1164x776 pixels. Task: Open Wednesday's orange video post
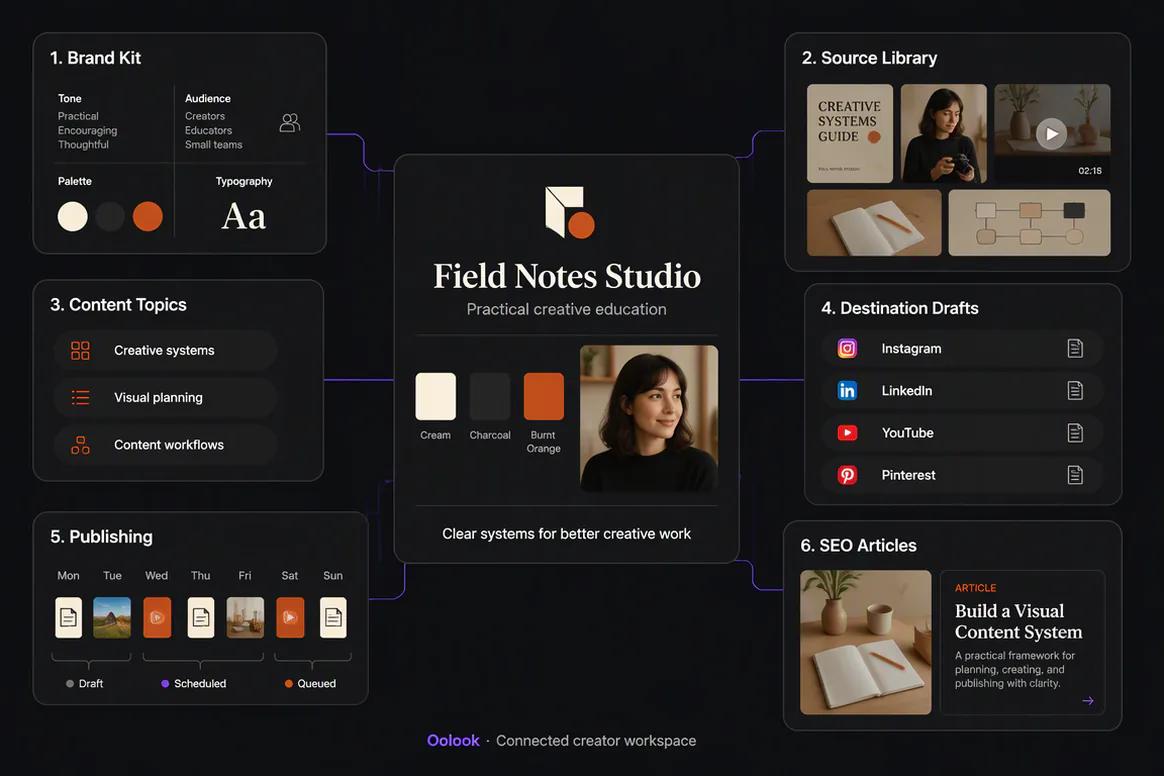[157, 617]
